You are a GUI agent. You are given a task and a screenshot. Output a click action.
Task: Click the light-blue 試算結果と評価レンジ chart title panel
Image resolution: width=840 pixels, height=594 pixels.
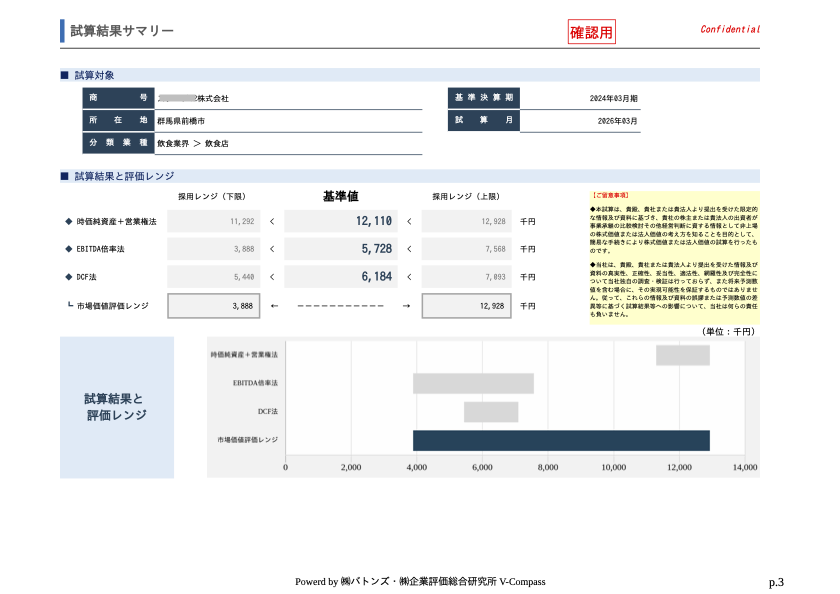click(117, 407)
